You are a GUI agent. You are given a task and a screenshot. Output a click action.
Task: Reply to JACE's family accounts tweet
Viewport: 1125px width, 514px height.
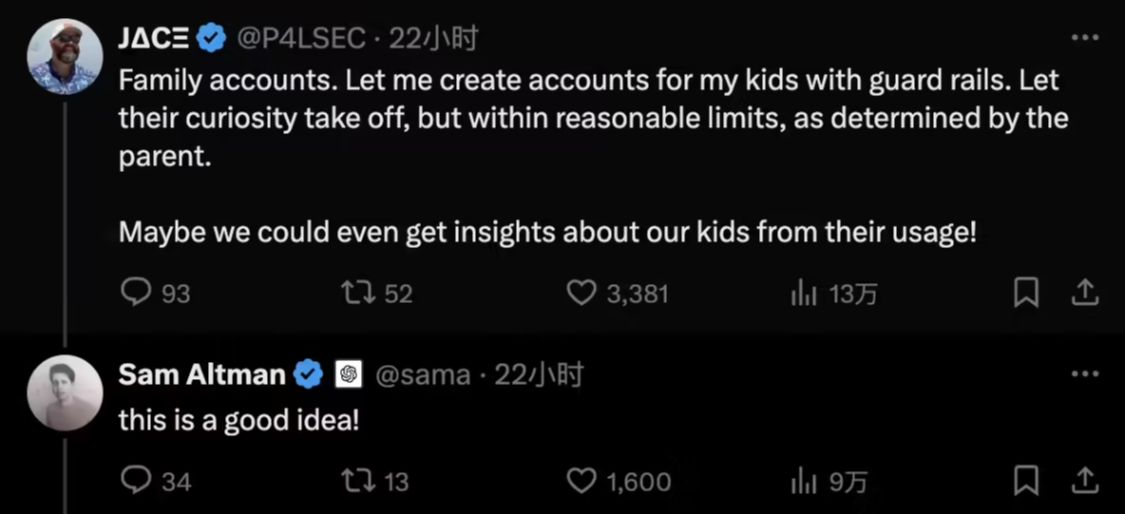[x=134, y=293]
